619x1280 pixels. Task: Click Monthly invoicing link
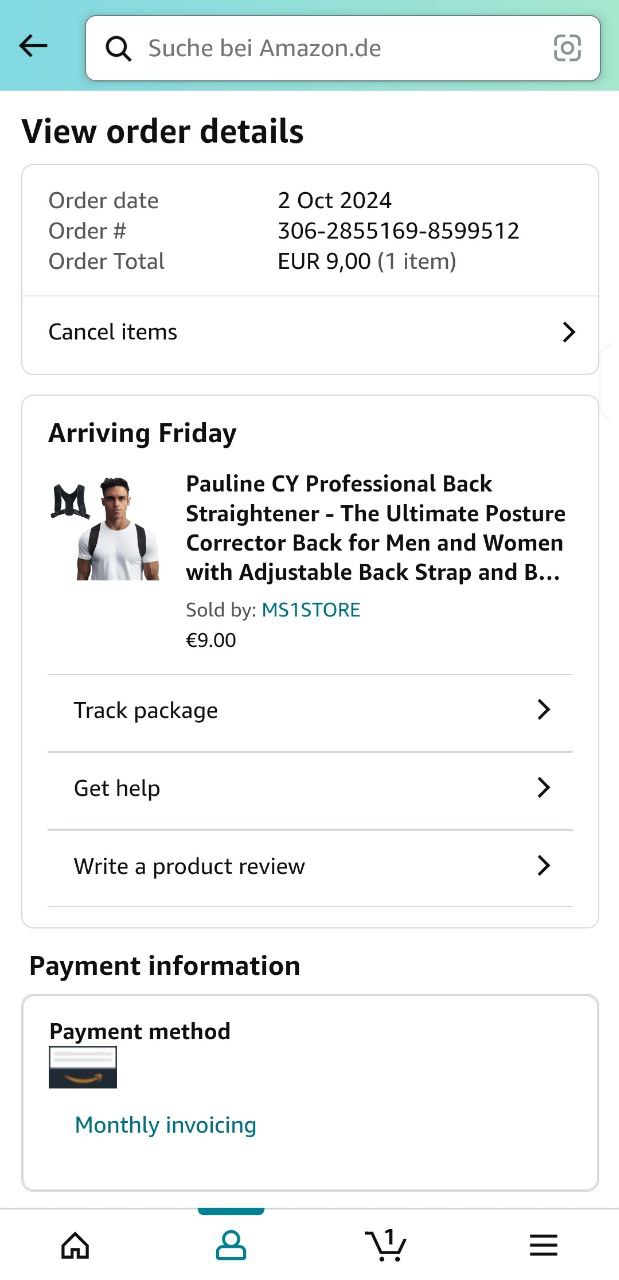pyautogui.click(x=166, y=1125)
